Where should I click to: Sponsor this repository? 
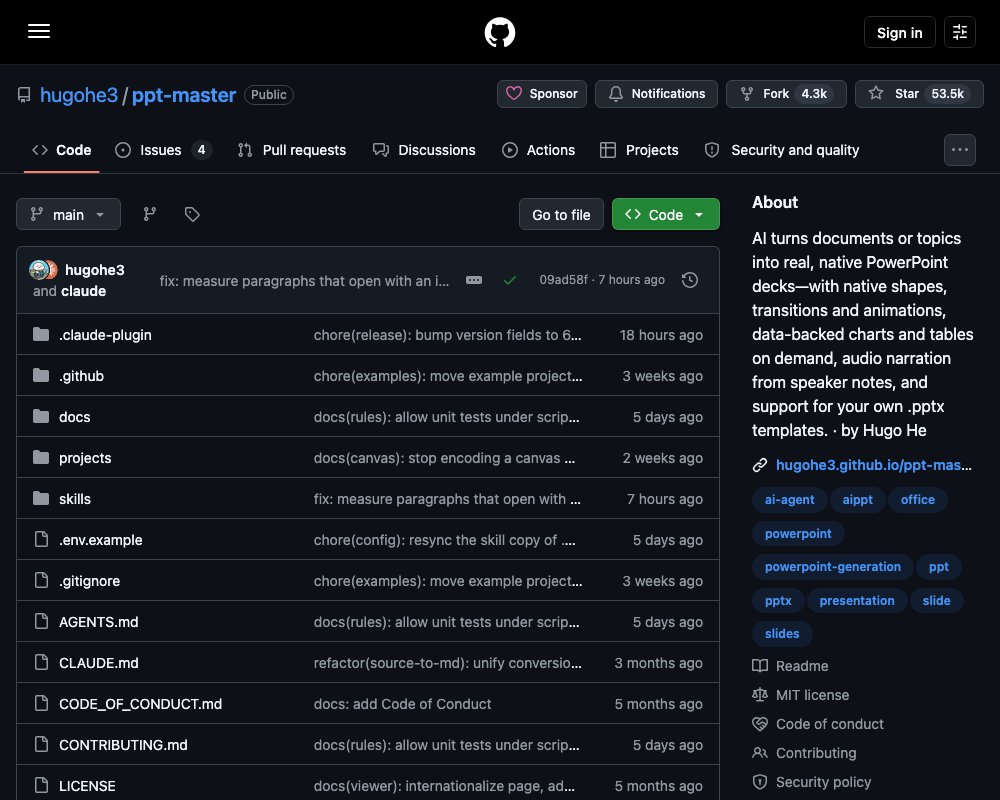[x=541, y=94]
